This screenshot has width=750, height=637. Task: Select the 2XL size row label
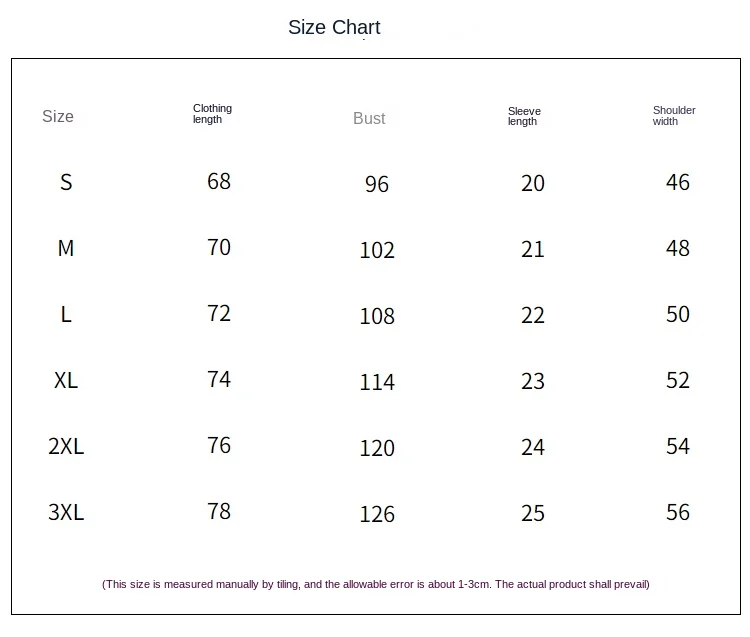[x=66, y=446]
